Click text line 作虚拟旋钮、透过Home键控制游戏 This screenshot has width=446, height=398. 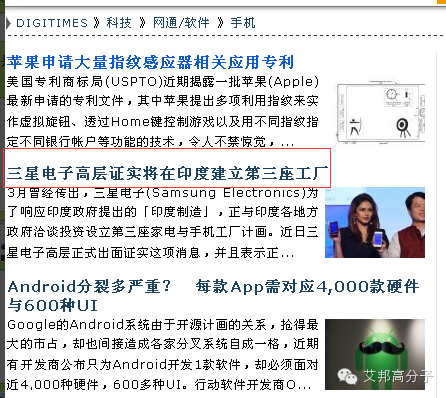point(163,122)
